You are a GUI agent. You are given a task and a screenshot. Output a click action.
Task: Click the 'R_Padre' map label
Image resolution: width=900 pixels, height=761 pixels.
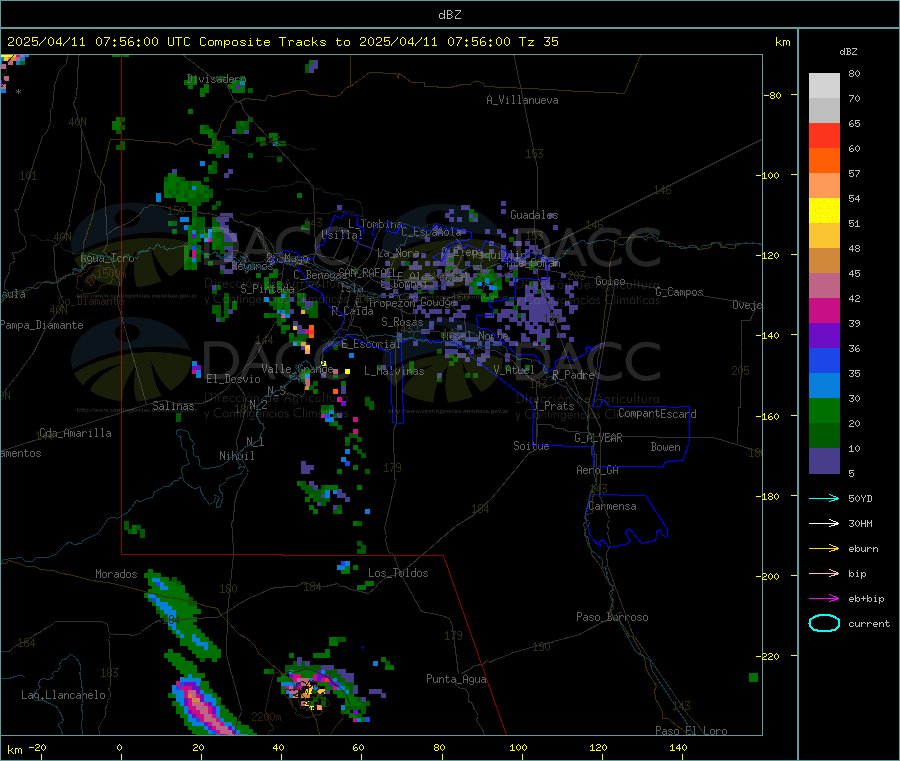pos(573,375)
